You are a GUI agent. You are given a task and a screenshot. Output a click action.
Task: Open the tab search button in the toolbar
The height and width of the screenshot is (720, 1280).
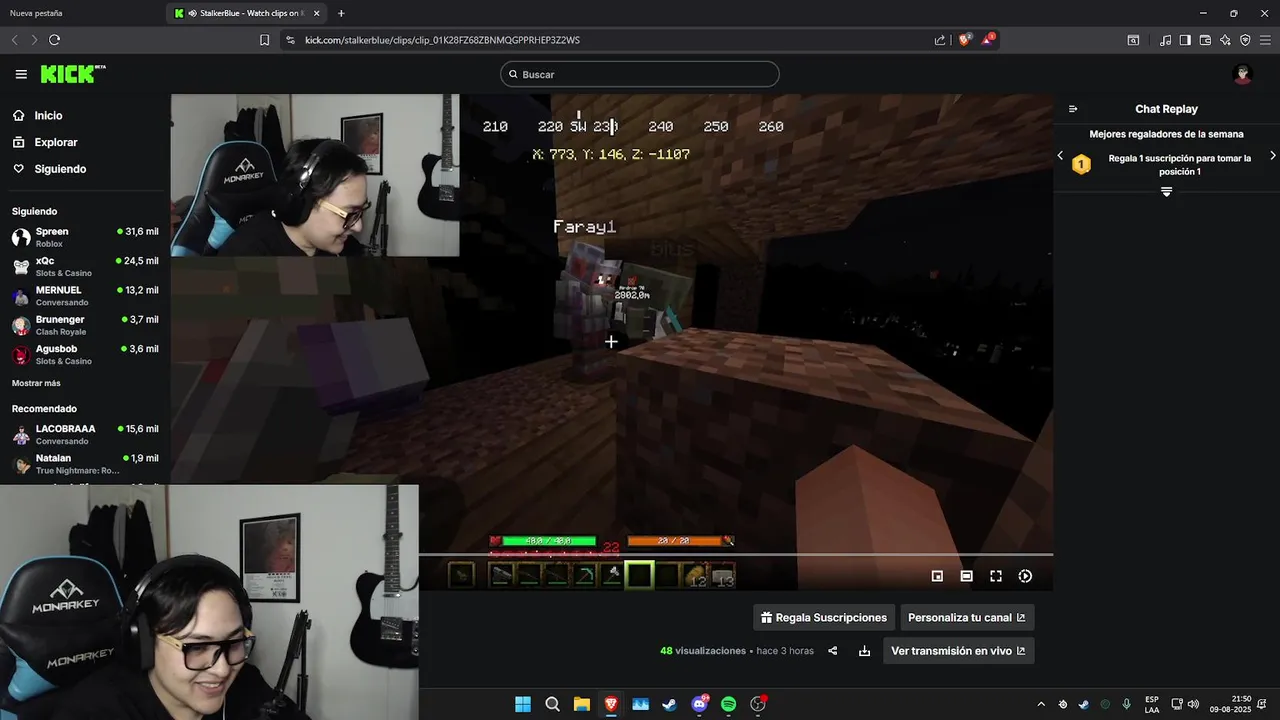[1133, 40]
